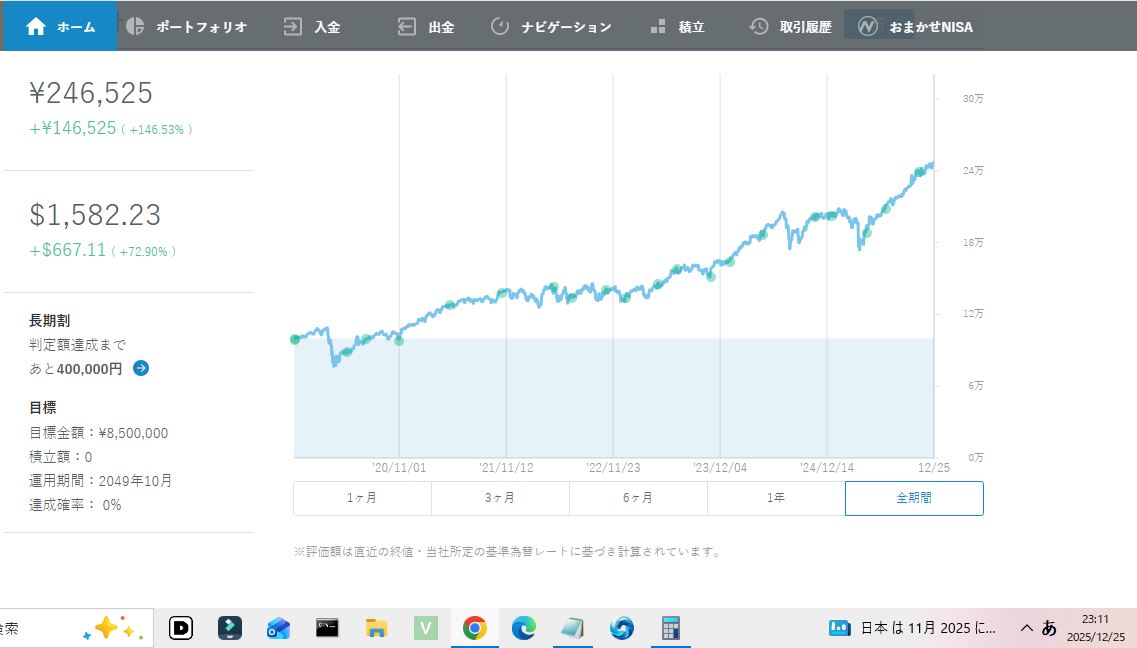The width and height of the screenshot is (1137, 648).
Task: Open the 日本は11月 news widget
Action: coord(914,628)
